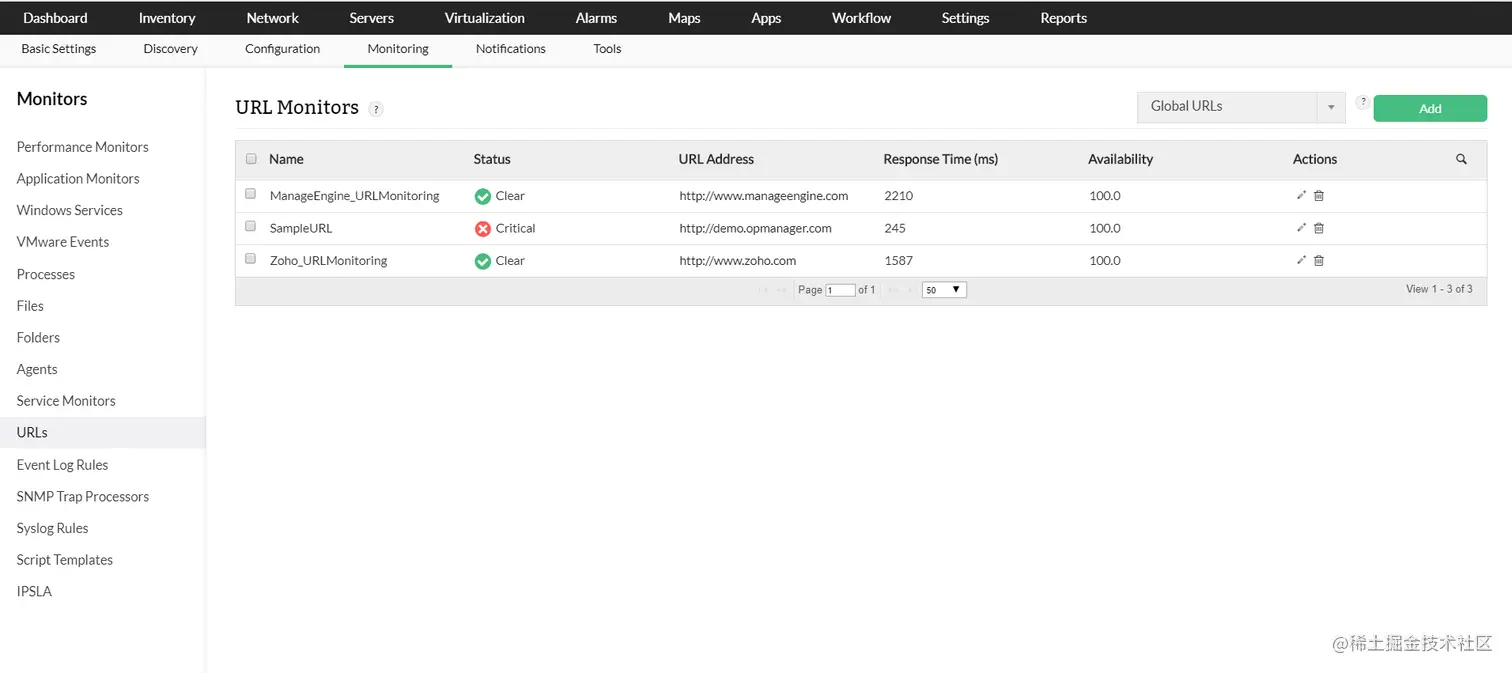Delete the SampleURL monitor
This screenshot has height=673, width=1512.
(1318, 227)
